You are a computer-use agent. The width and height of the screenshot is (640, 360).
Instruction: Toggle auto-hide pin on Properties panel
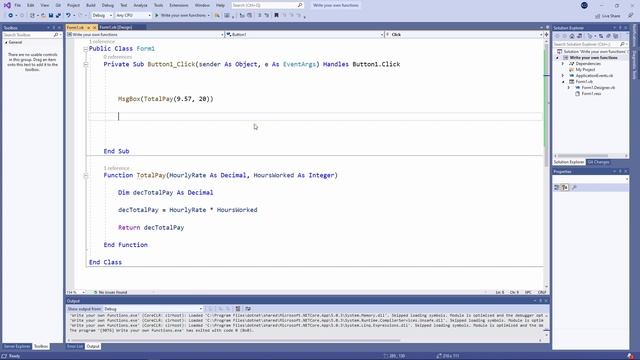(x=620, y=171)
